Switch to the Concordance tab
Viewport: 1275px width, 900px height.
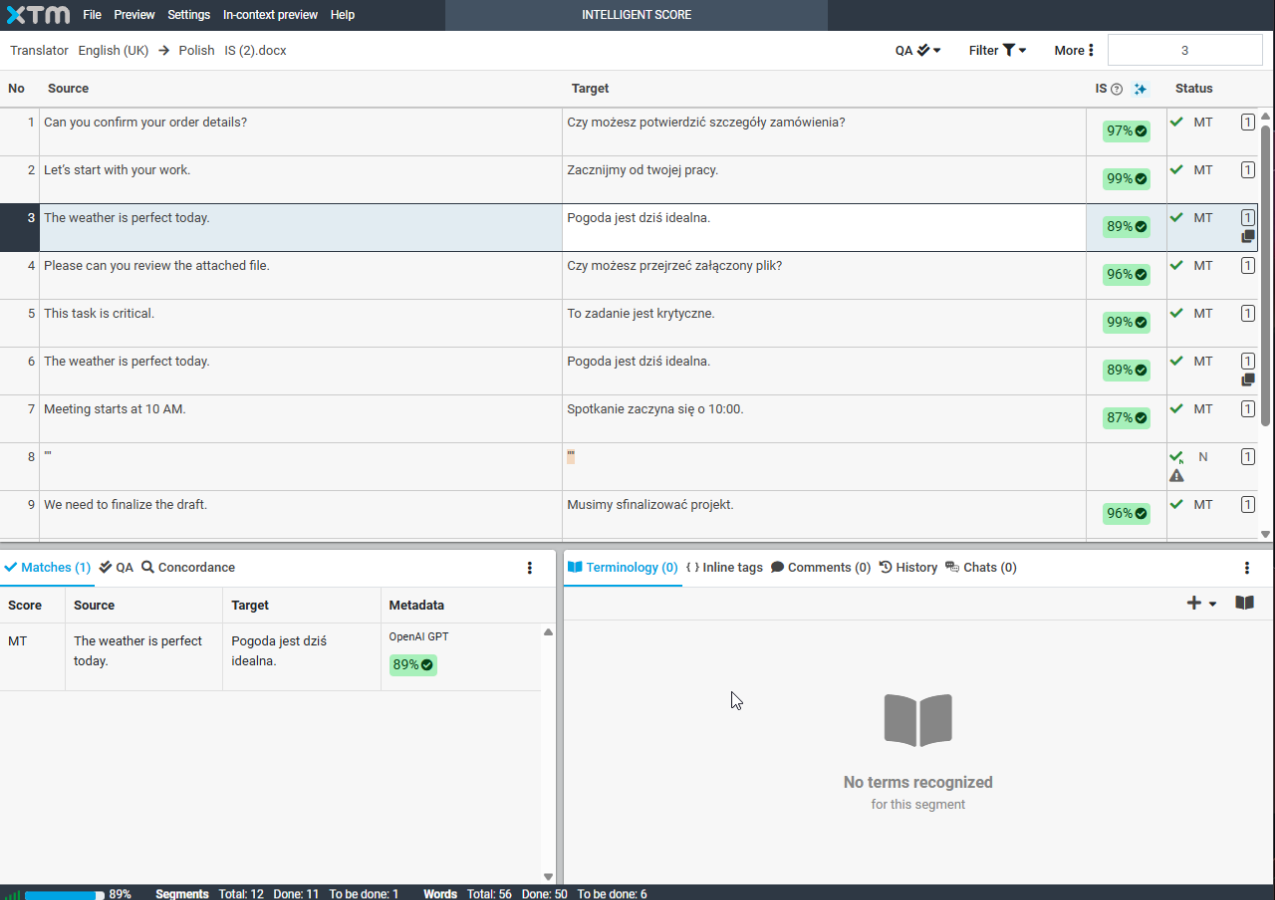[188, 567]
